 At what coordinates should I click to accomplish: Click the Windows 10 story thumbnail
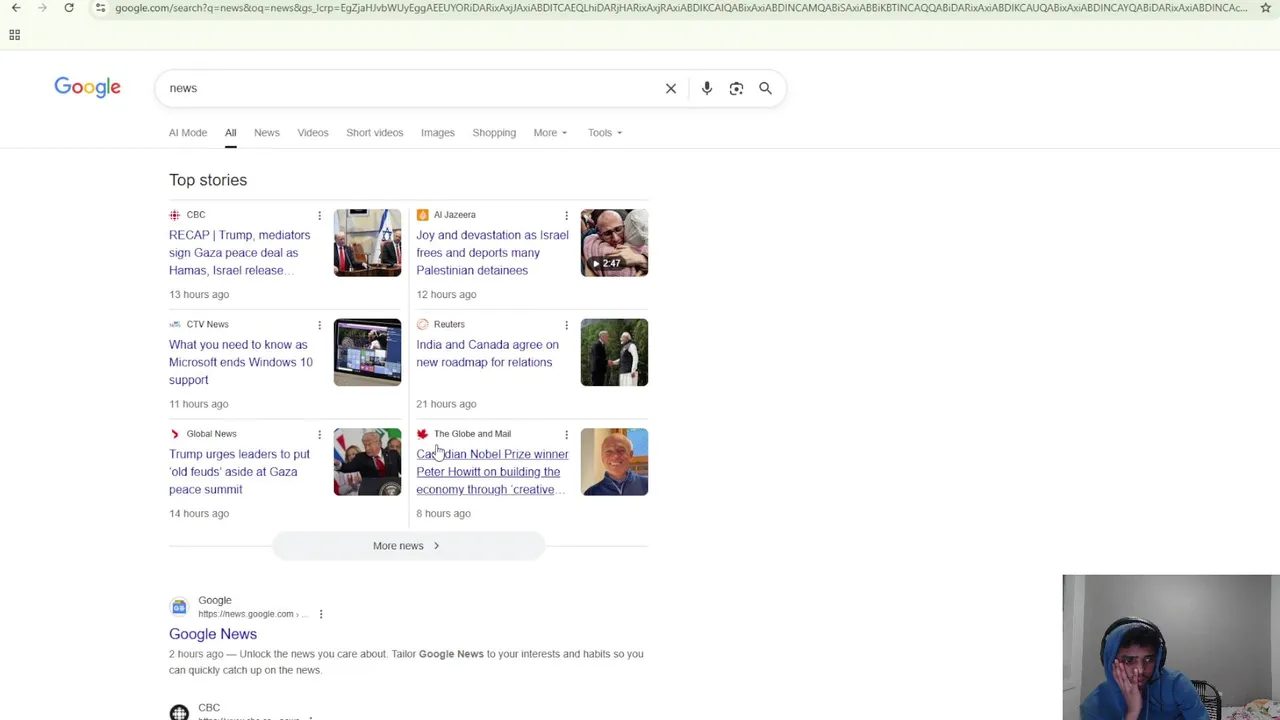(367, 352)
